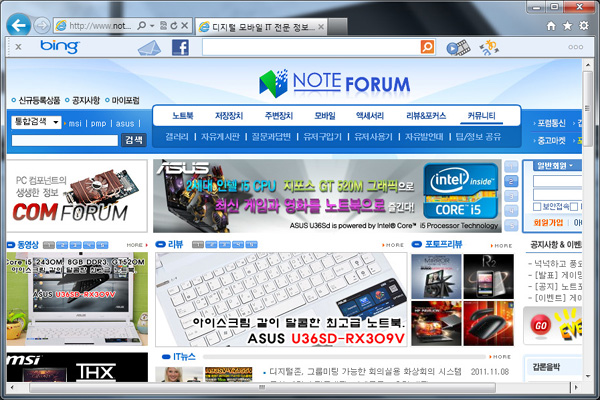Open 디지털존 화상회의 시스템 news headline
The height and width of the screenshot is (400, 600).
(365, 372)
